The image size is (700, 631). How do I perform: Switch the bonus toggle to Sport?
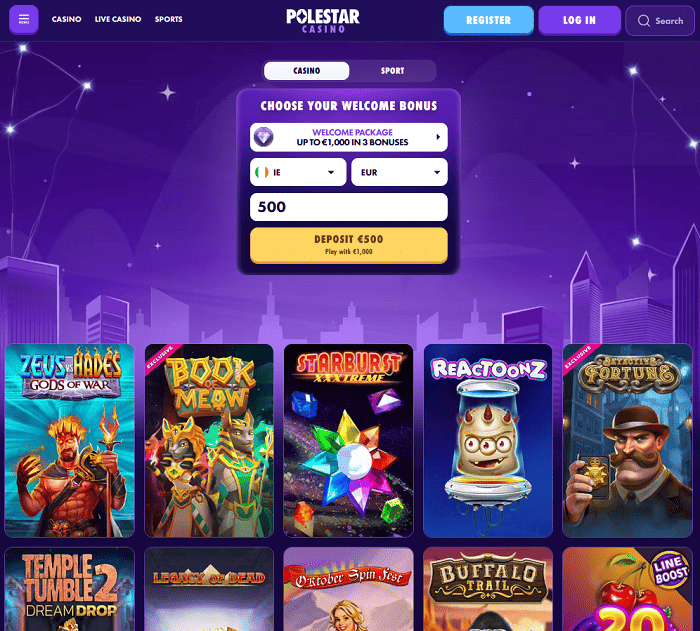[392, 71]
